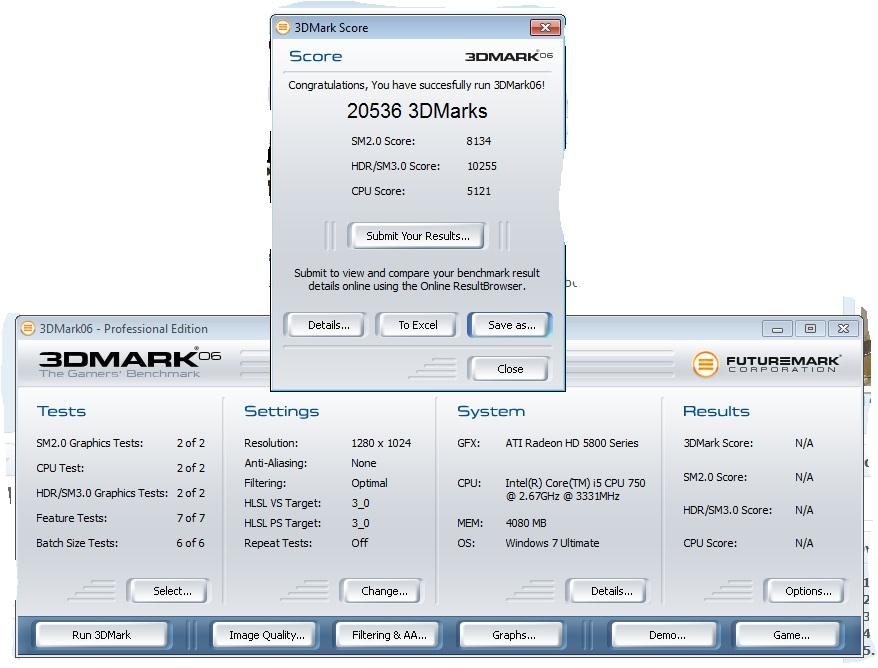The width and height of the screenshot is (878, 668).
Task: Click the Close button in Score dialog
Action: point(510,369)
